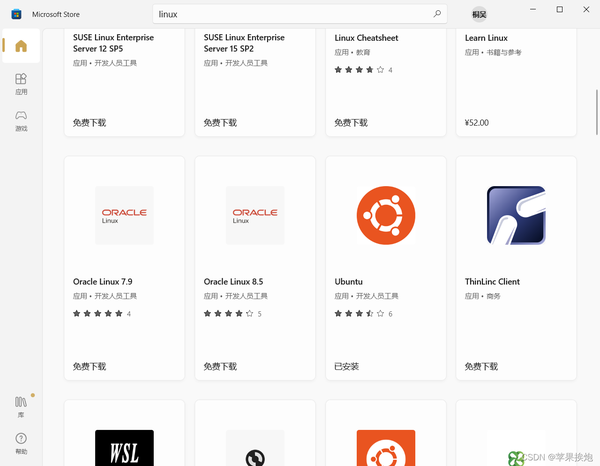Click the Ubuntu orange circle logo
Image resolution: width=600 pixels, height=466 pixels.
click(386, 215)
